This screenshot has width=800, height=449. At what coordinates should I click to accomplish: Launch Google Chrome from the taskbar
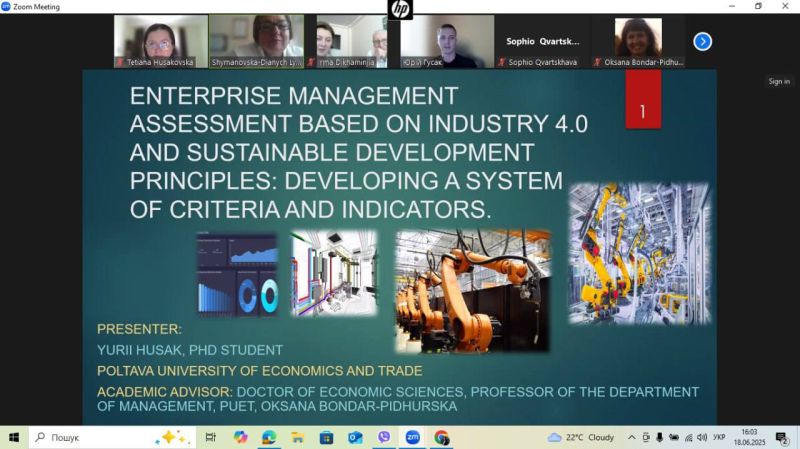[x=441, y=437]
